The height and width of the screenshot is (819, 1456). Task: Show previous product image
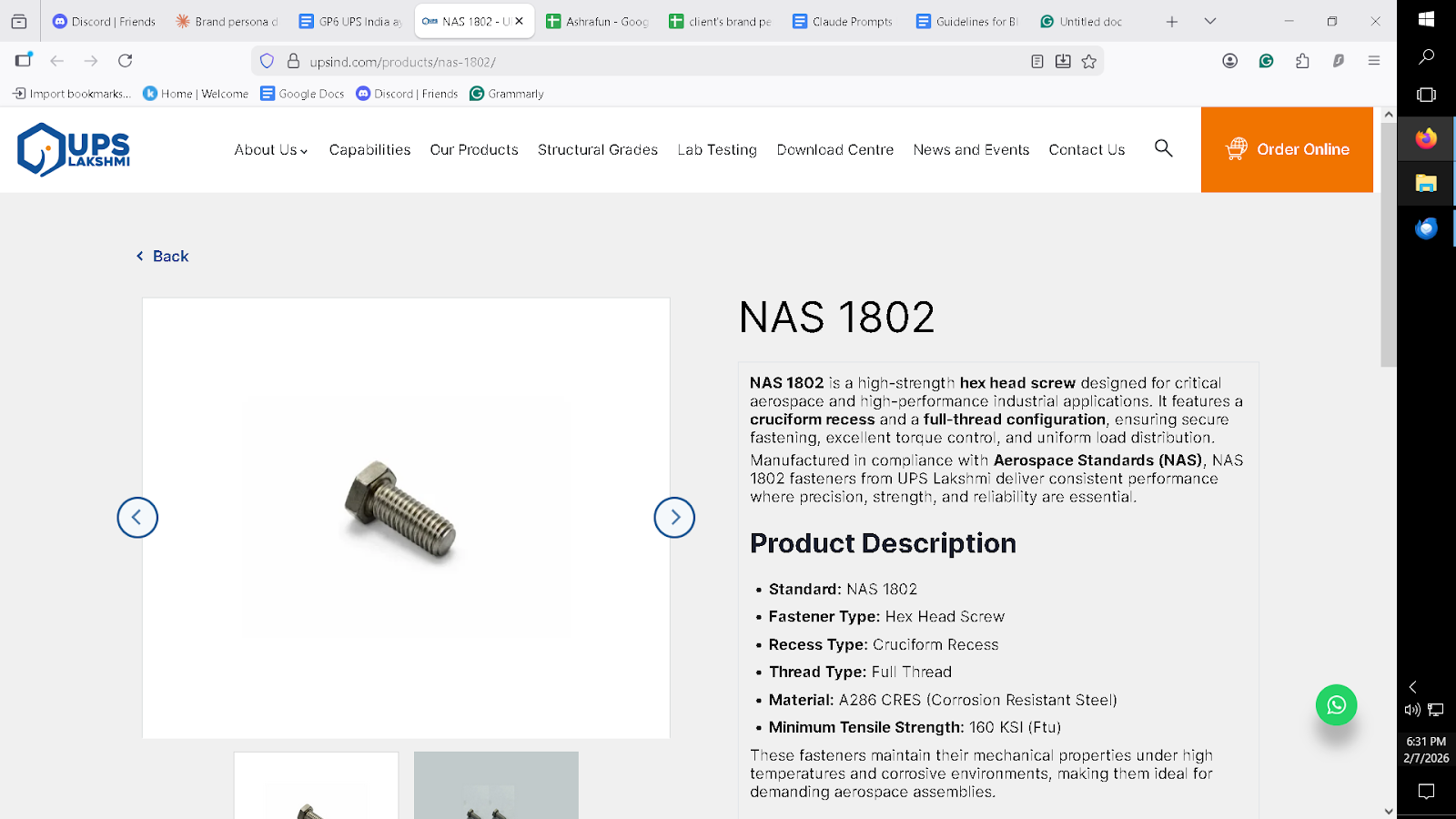[137, 518]
